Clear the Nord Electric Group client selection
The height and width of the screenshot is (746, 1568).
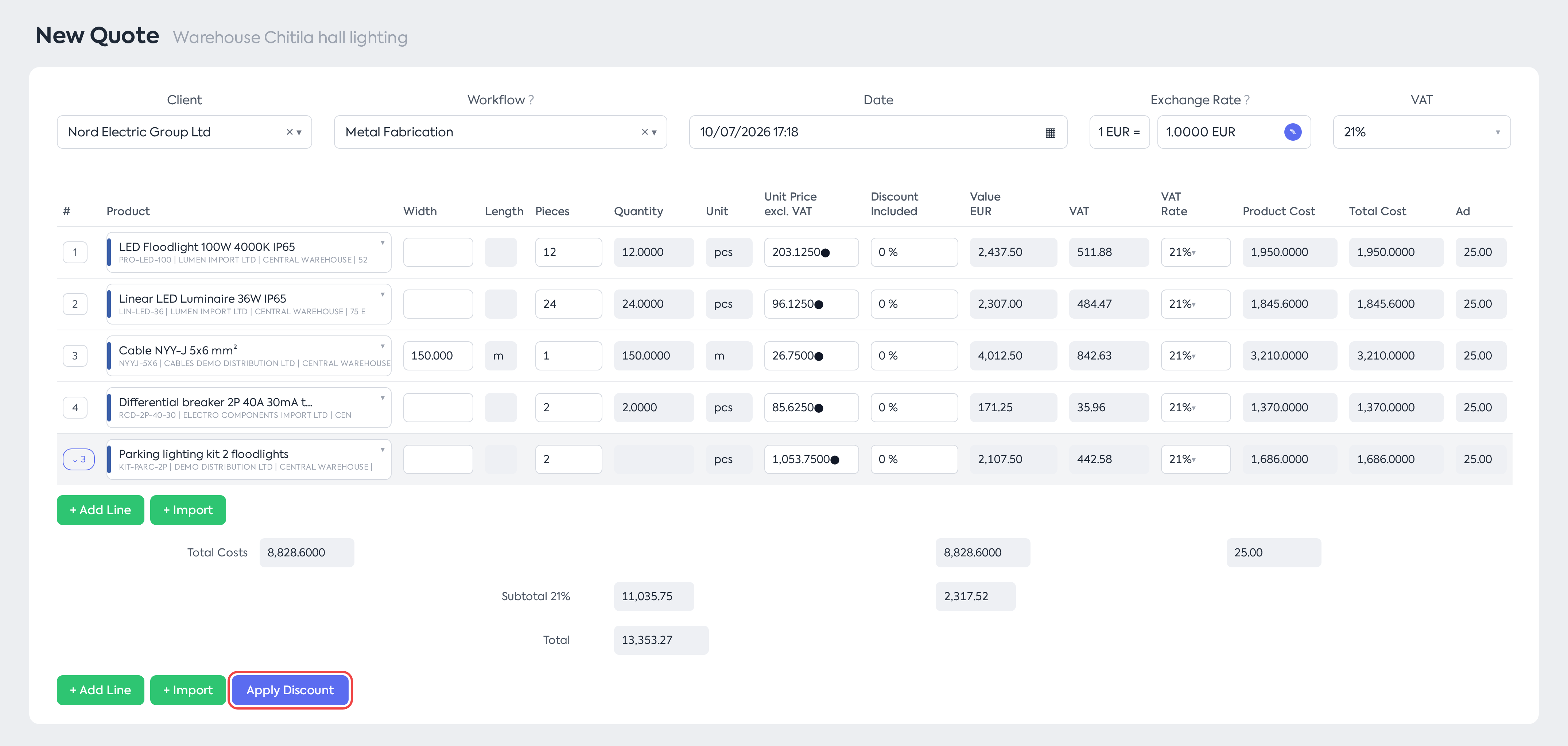[290, 132]
